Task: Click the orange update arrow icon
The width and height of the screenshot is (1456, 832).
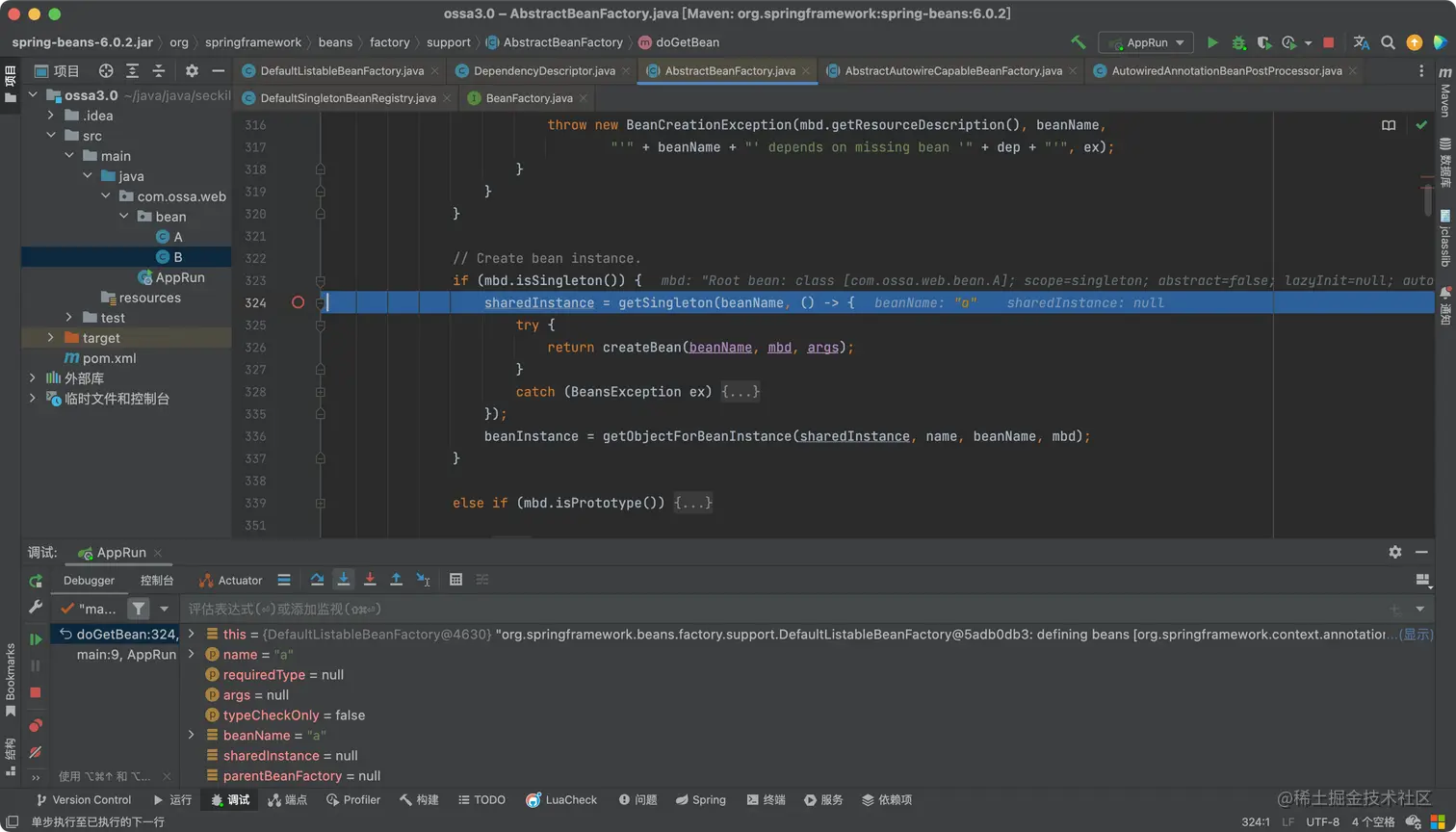Action: pos(1414,42)
